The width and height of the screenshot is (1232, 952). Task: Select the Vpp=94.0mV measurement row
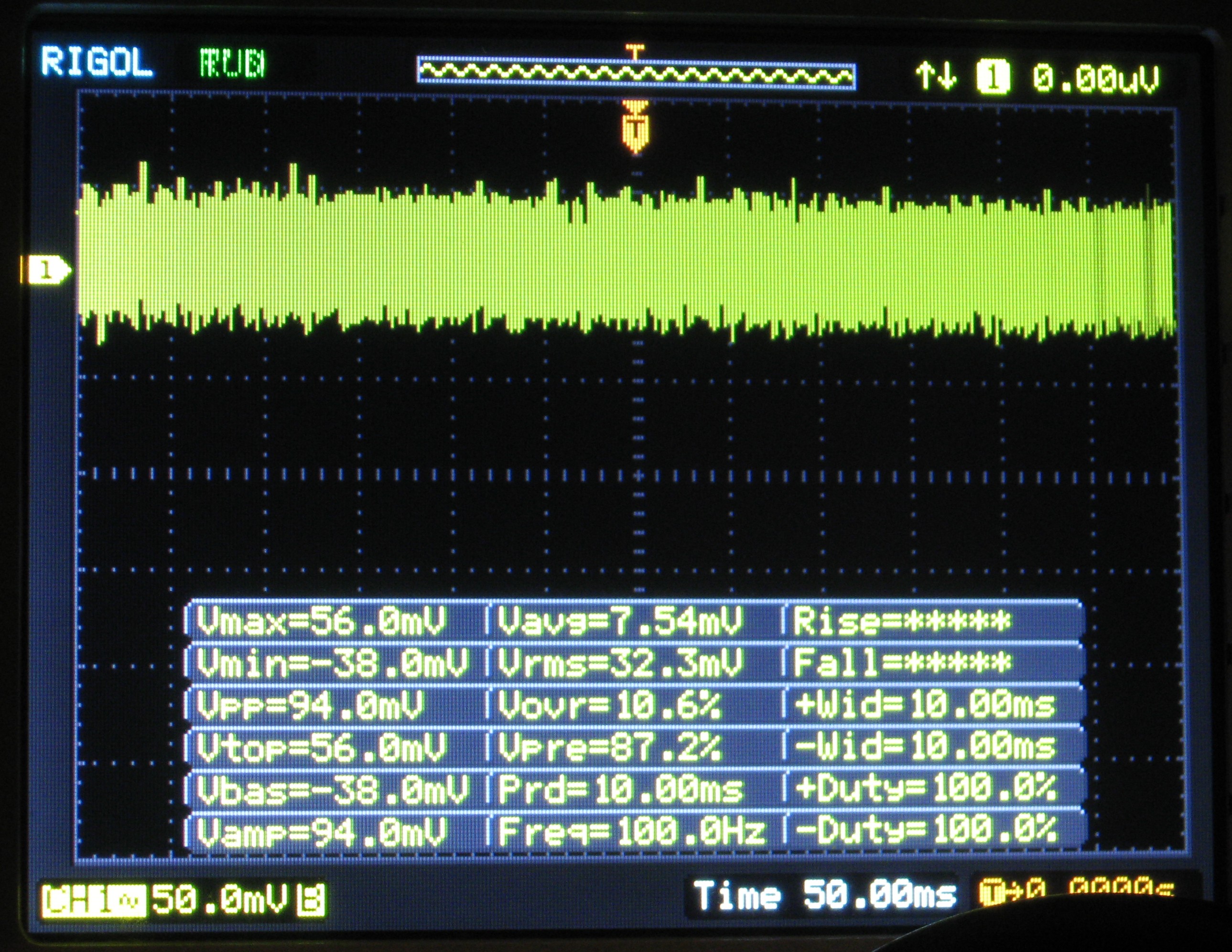tap(310, 705)
